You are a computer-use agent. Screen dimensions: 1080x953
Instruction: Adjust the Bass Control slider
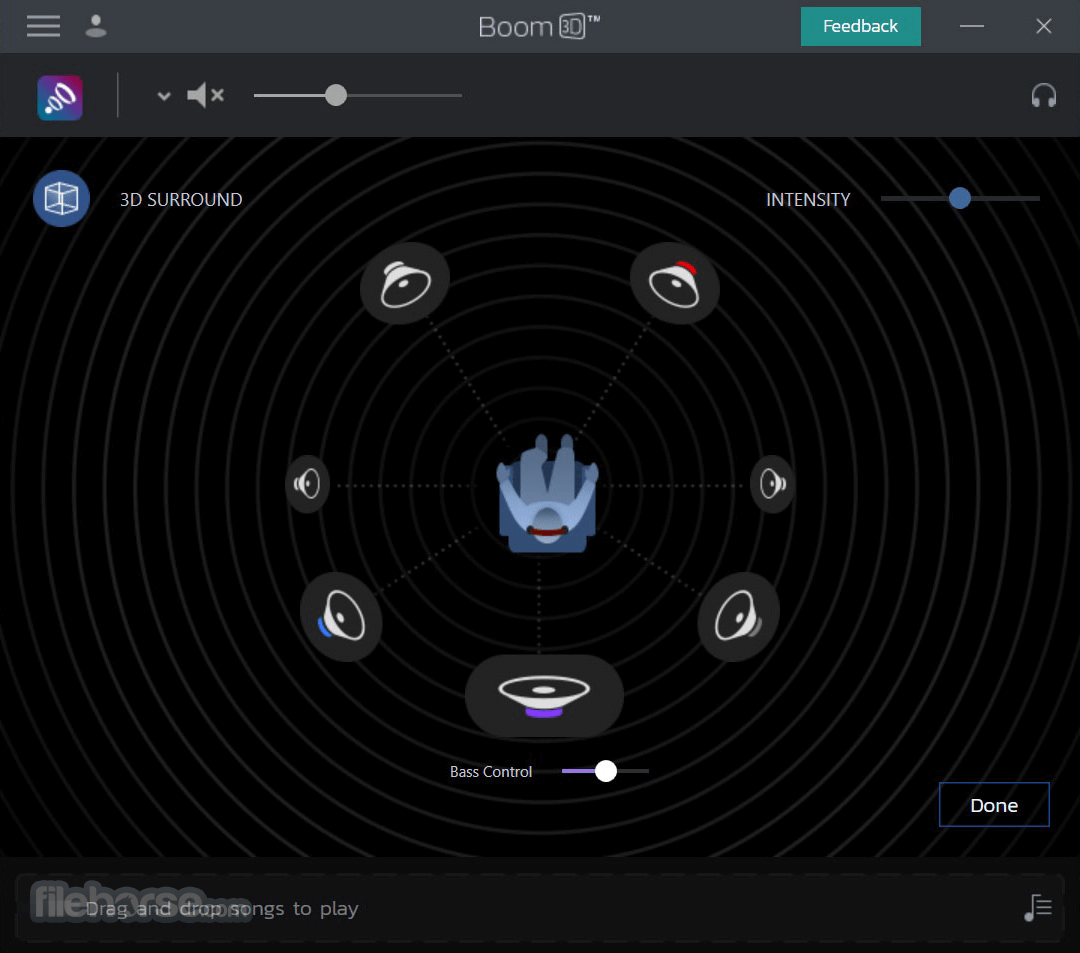pyautogui.click(x=605, y=771)
